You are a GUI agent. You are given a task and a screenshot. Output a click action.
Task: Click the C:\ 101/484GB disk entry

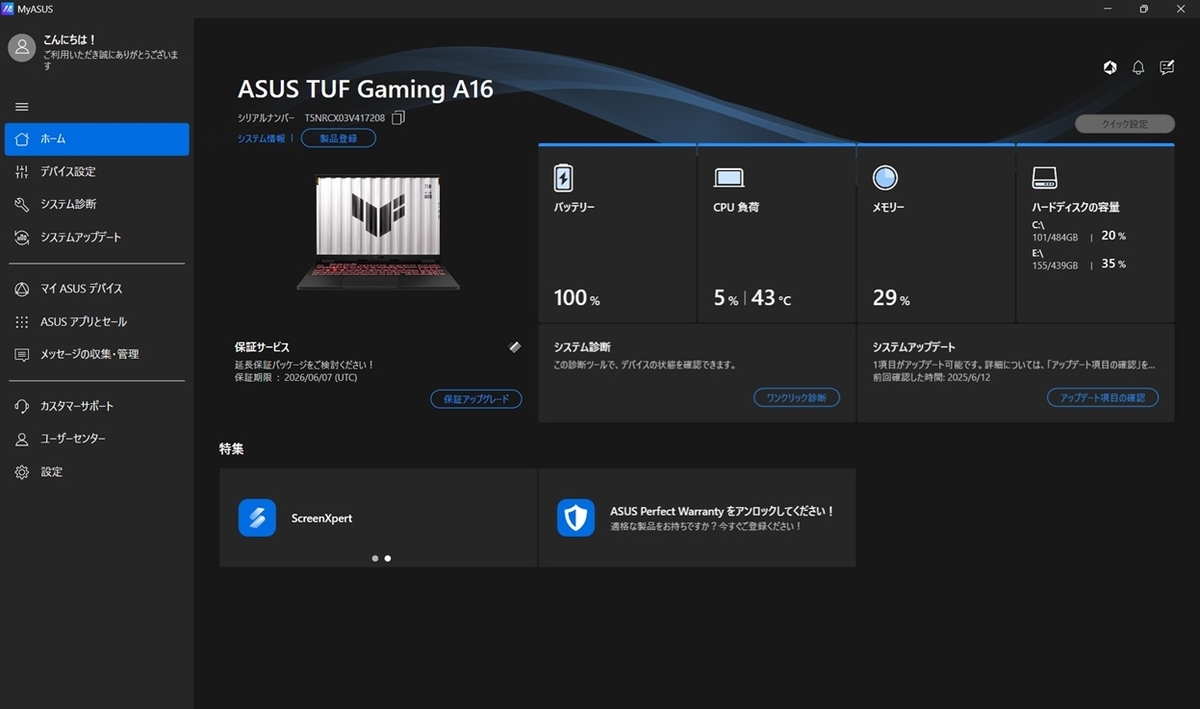[x=1079, y=231]
